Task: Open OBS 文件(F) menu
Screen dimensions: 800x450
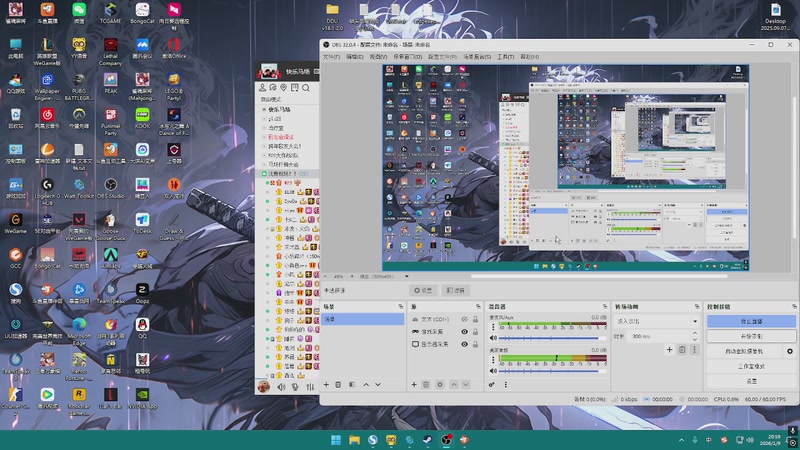Action: pyautogui.click(x=332, y=57)
